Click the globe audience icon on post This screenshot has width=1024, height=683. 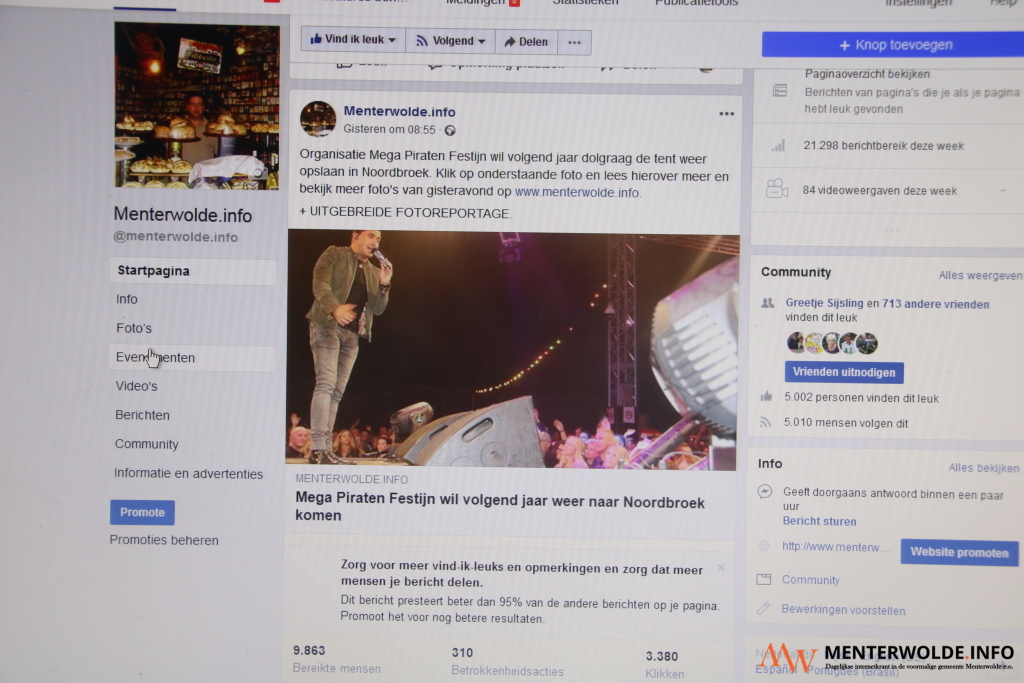point(450,131)
